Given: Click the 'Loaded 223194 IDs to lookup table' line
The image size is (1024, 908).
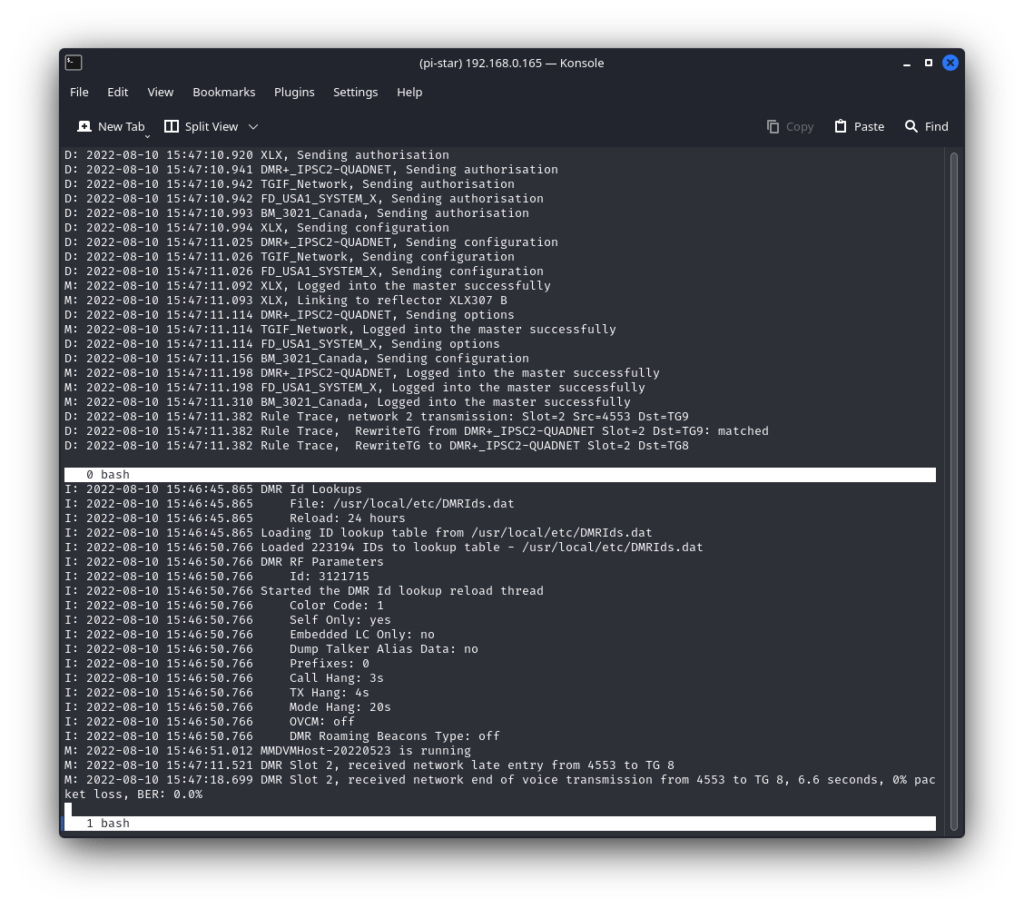Looking at the screenshot, I should 384,547.
